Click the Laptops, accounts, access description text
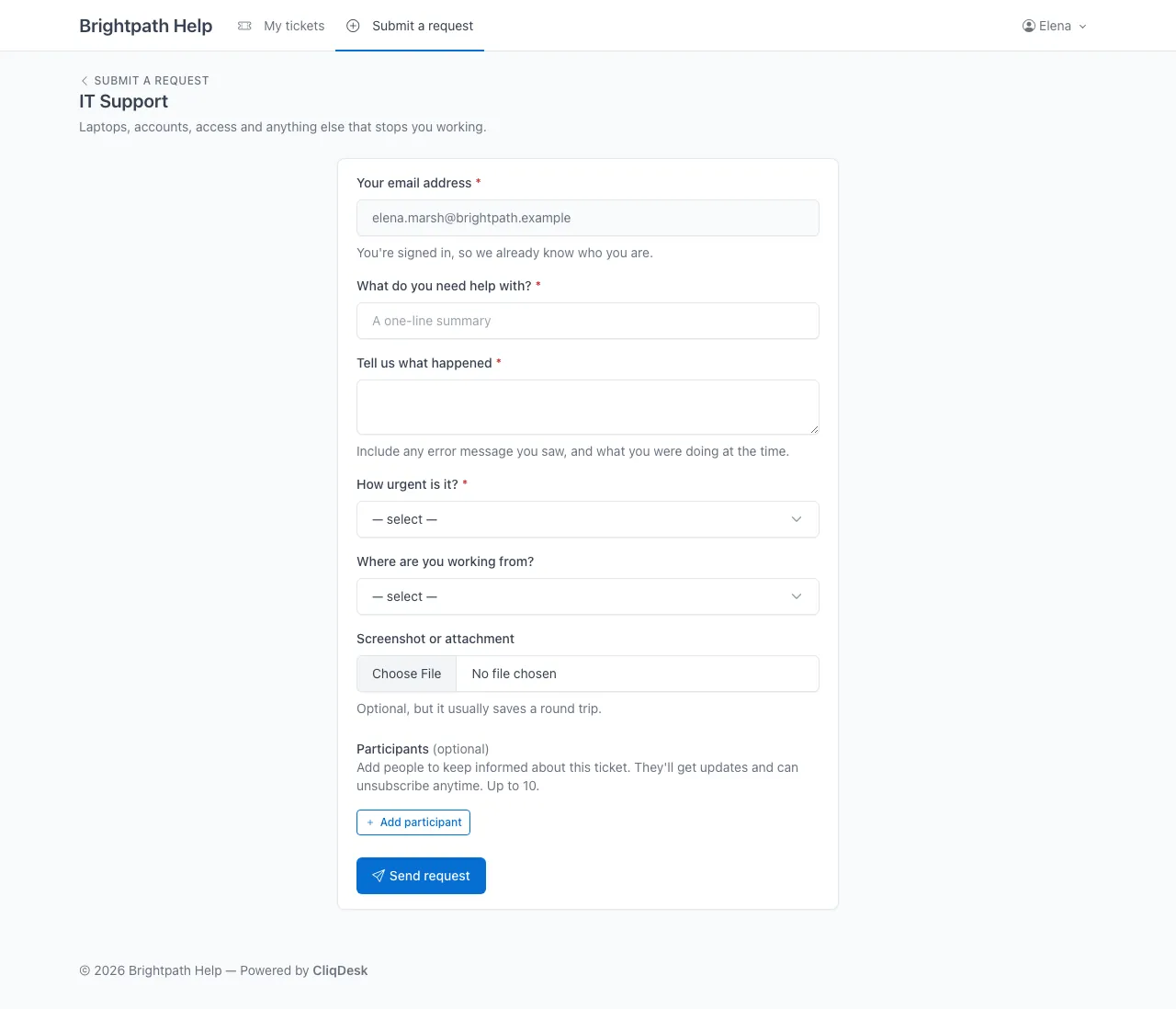The image size is (1176, 1009). point(283,127)
